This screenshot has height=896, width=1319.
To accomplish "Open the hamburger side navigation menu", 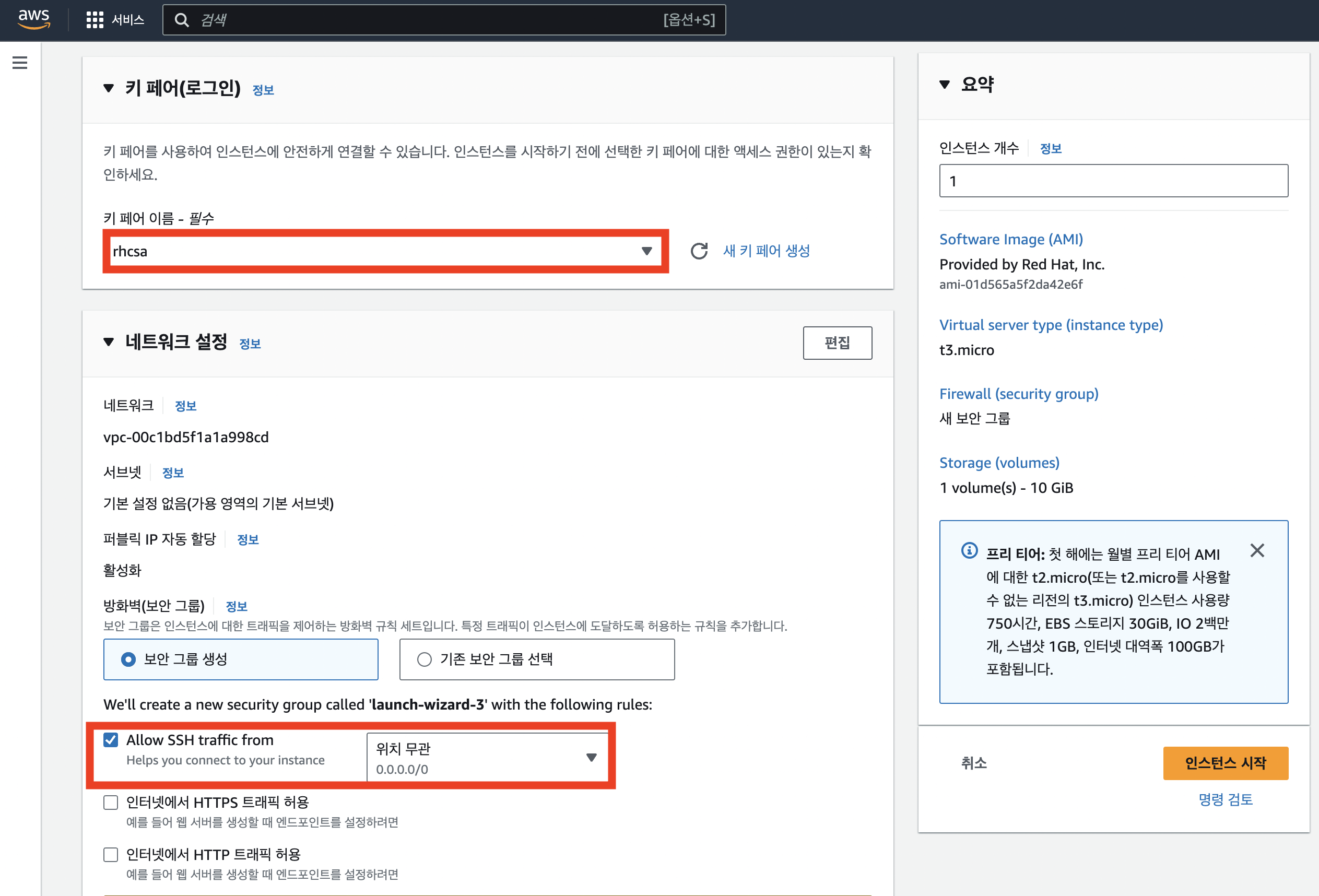I will [20, 63].
